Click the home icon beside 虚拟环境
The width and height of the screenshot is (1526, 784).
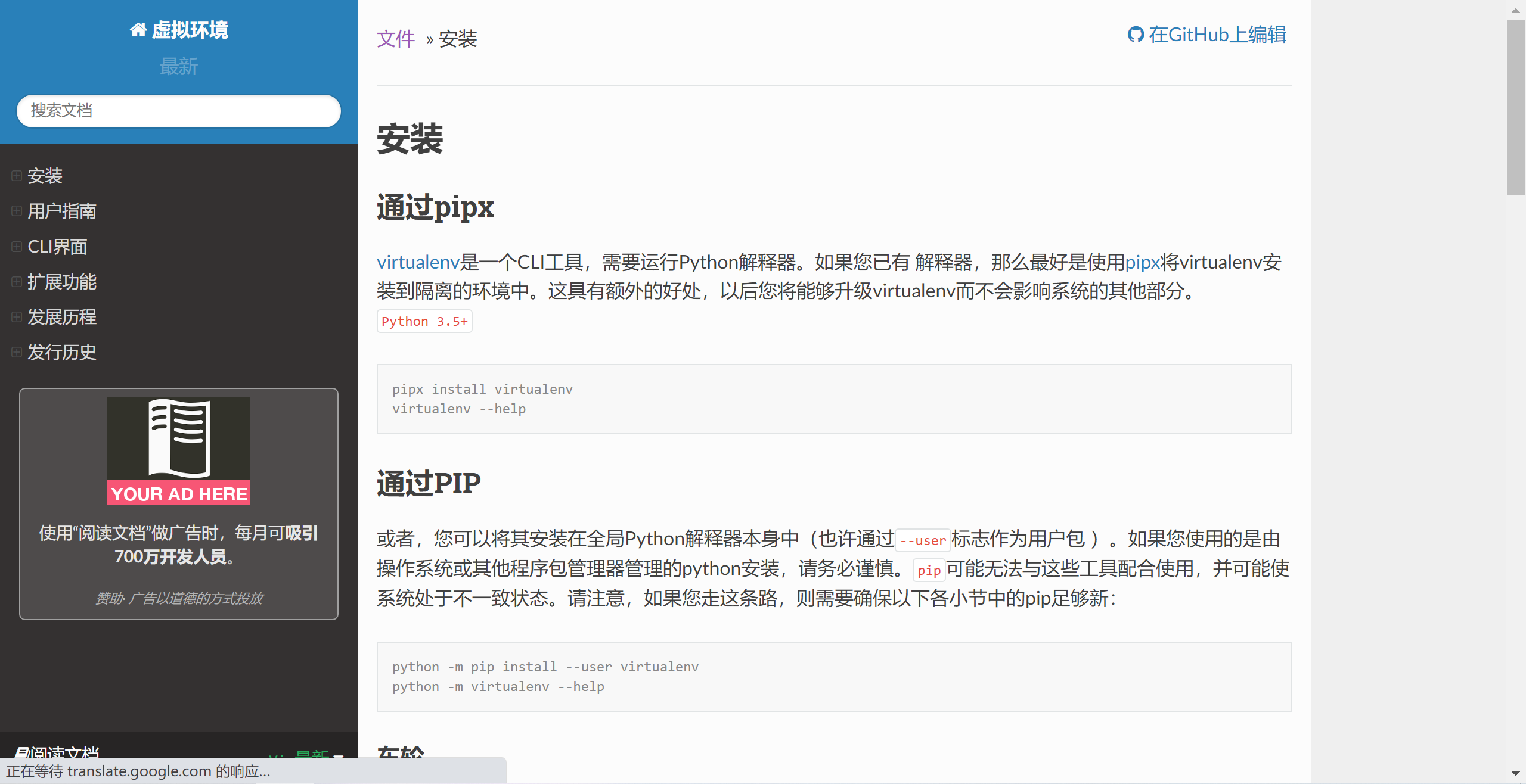tap(138, 30)
